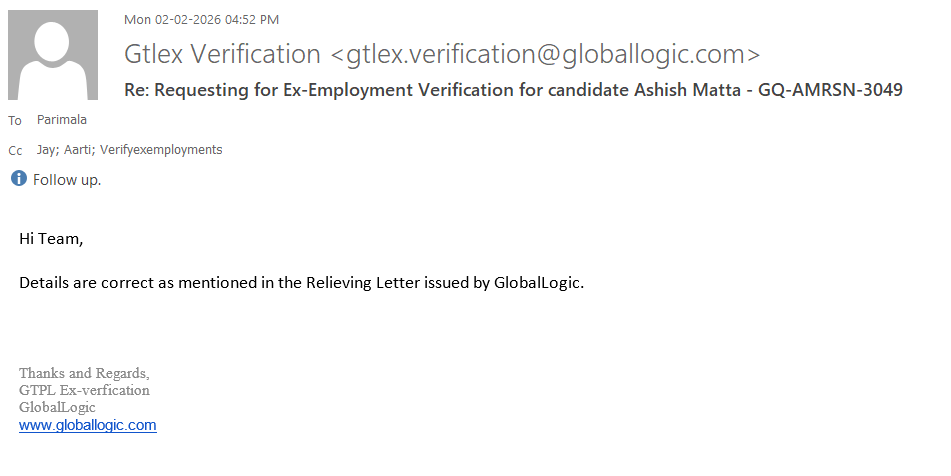Viewport: 951px width, 476px height.
Task: Select Cc recipient Jay
Action: pyautogui.click(x=45, y=150)
